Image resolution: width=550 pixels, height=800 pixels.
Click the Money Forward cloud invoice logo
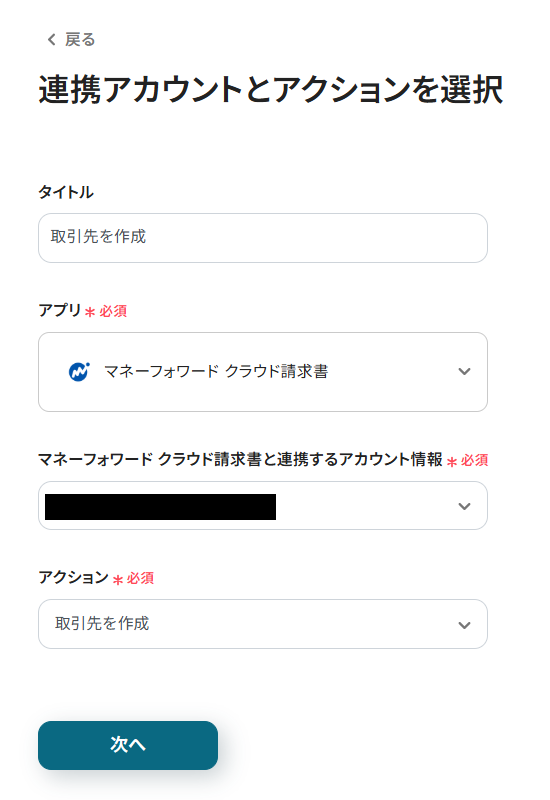click(x=79, y=371)
